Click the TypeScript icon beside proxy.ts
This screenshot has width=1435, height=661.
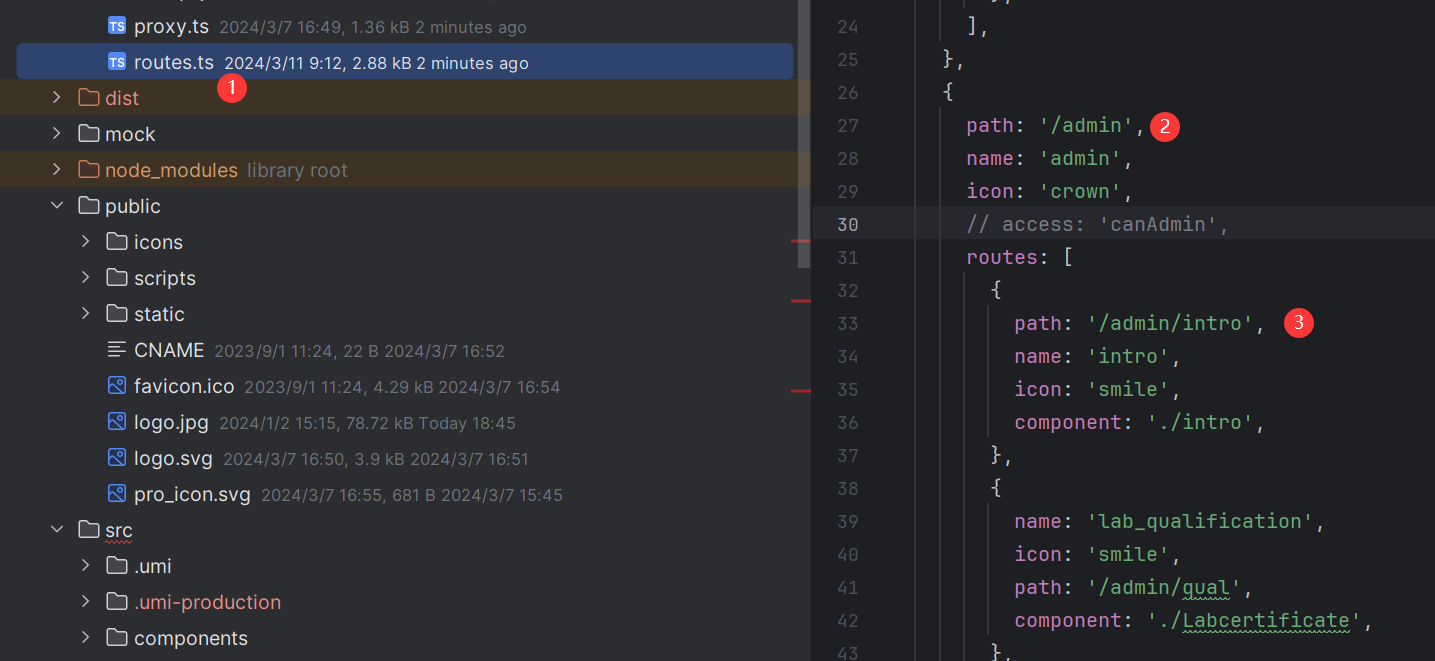pos(117,27)
